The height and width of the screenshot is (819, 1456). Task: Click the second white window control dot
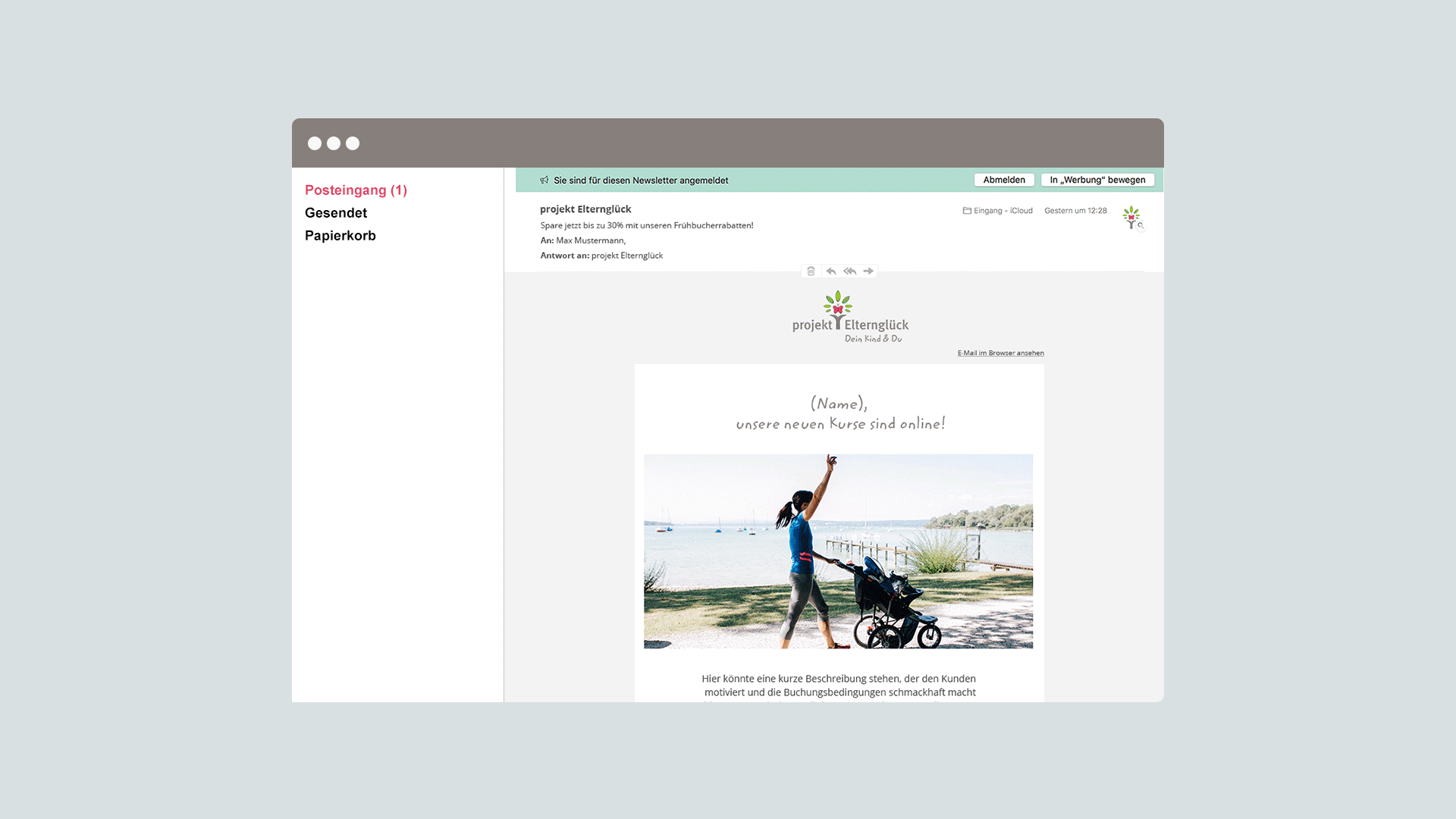coord(334,143)
